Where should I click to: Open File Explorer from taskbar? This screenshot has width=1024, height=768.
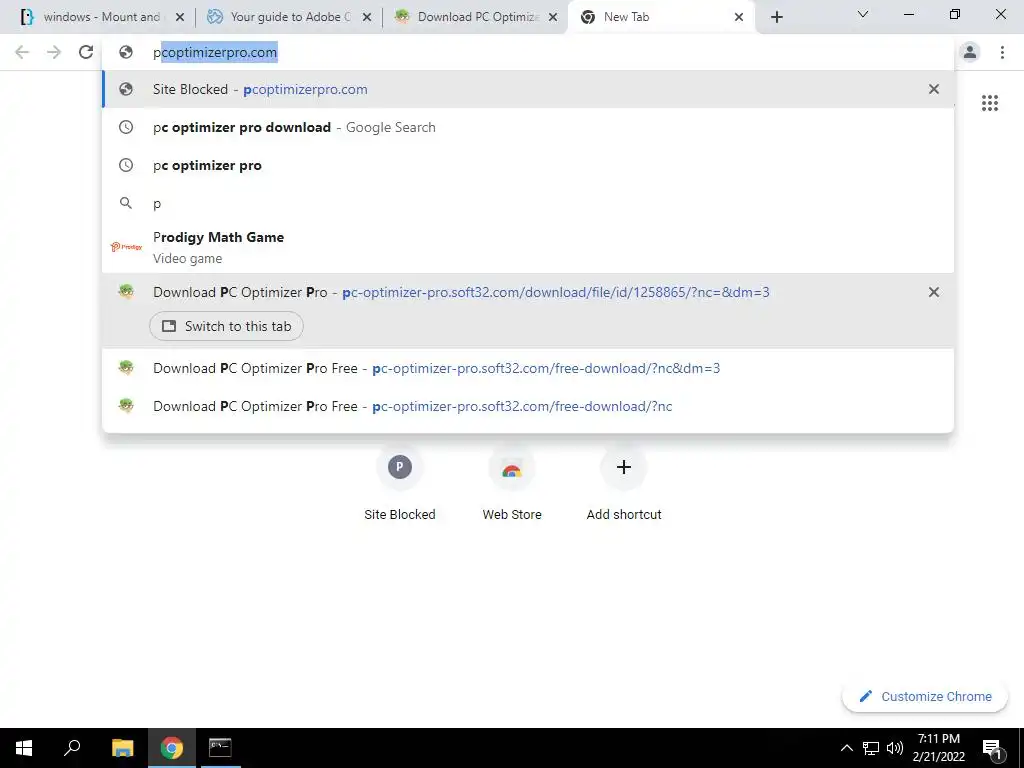point(122,748)
